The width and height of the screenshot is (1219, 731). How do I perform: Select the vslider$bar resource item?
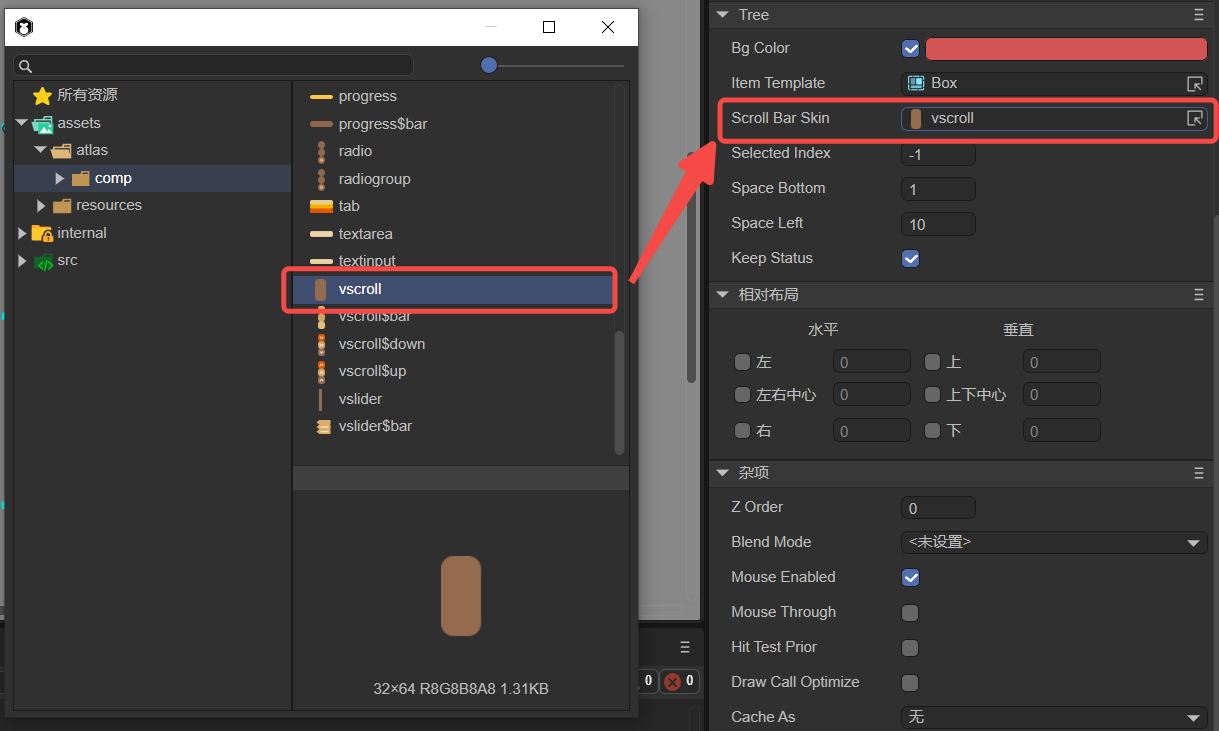[x=374, y=426]
